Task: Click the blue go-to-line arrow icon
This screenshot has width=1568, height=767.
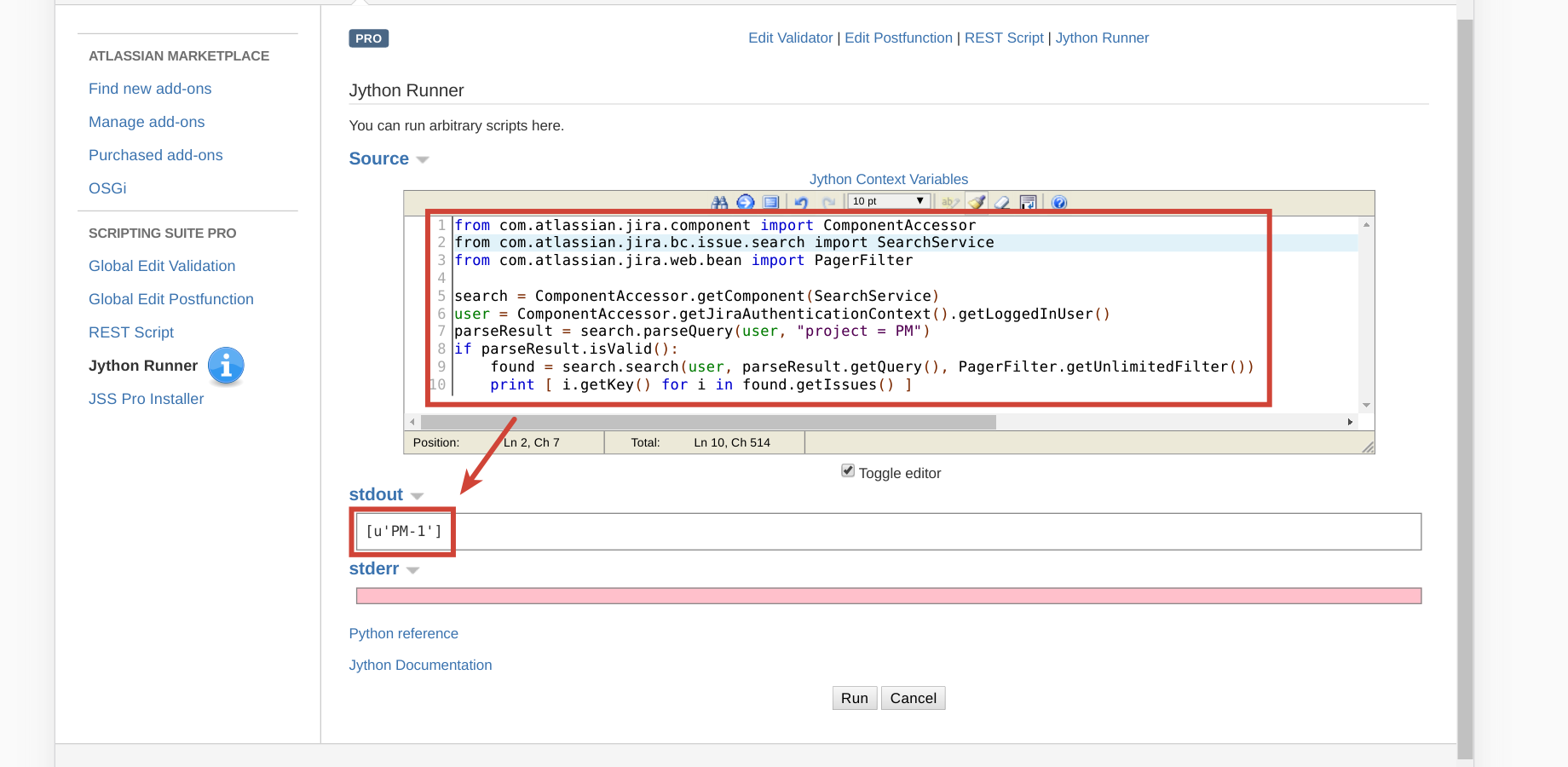Action: click(x=746, y=202)
